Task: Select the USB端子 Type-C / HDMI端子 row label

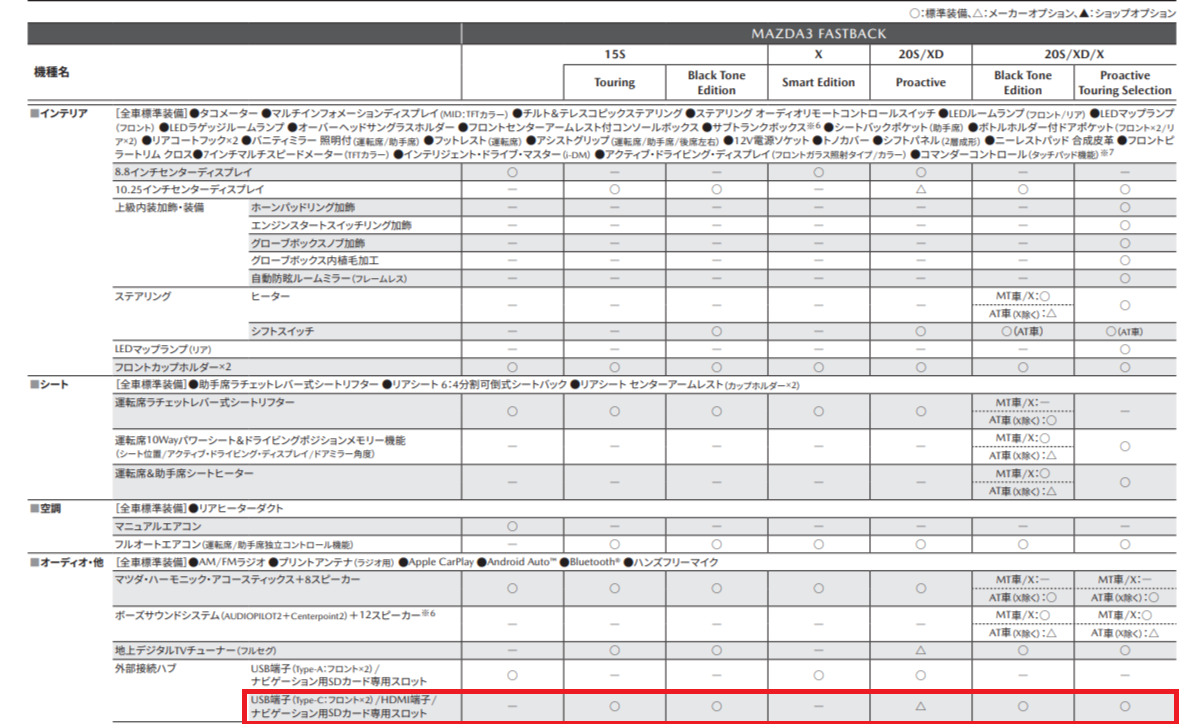Action: [x=344, y=706]
